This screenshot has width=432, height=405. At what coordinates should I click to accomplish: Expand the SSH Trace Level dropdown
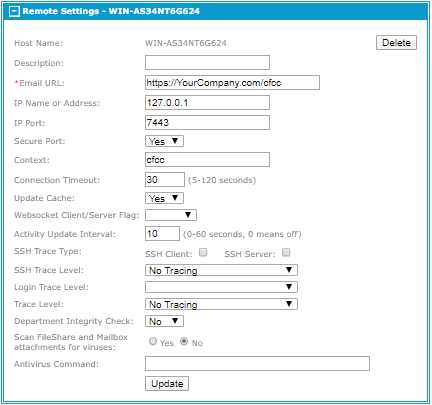coord(221,270)
